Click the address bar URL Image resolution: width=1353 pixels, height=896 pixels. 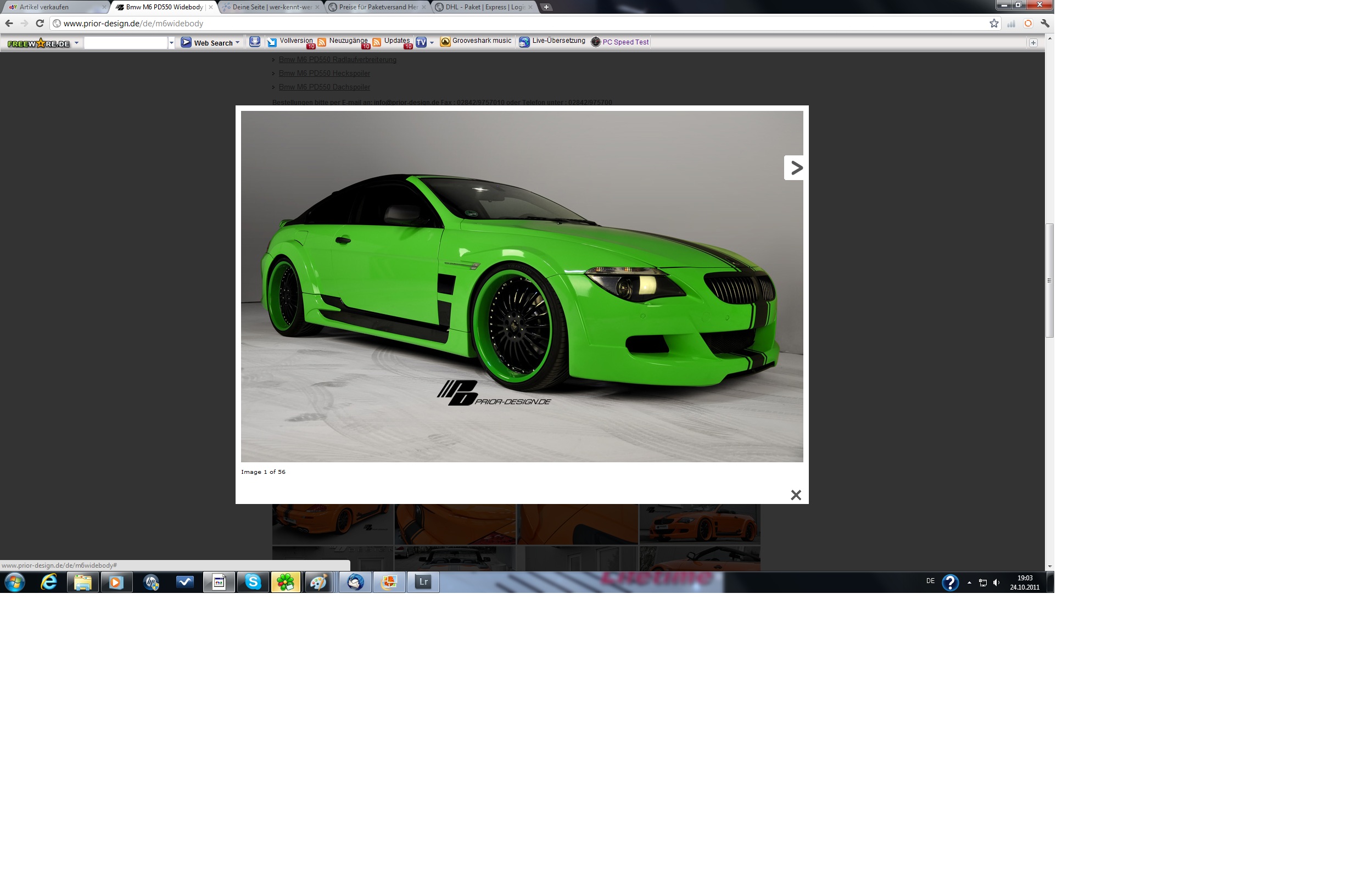(x=133, y=24)
